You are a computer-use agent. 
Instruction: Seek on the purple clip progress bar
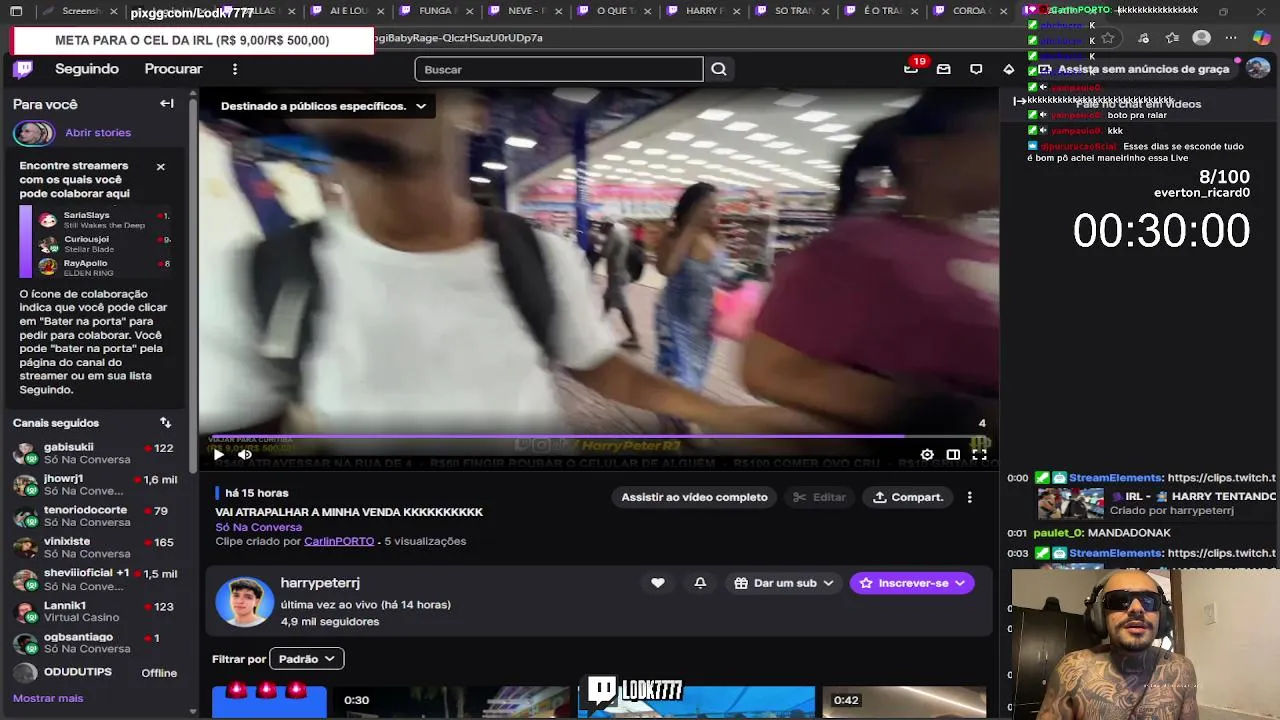tap(599, 436)
